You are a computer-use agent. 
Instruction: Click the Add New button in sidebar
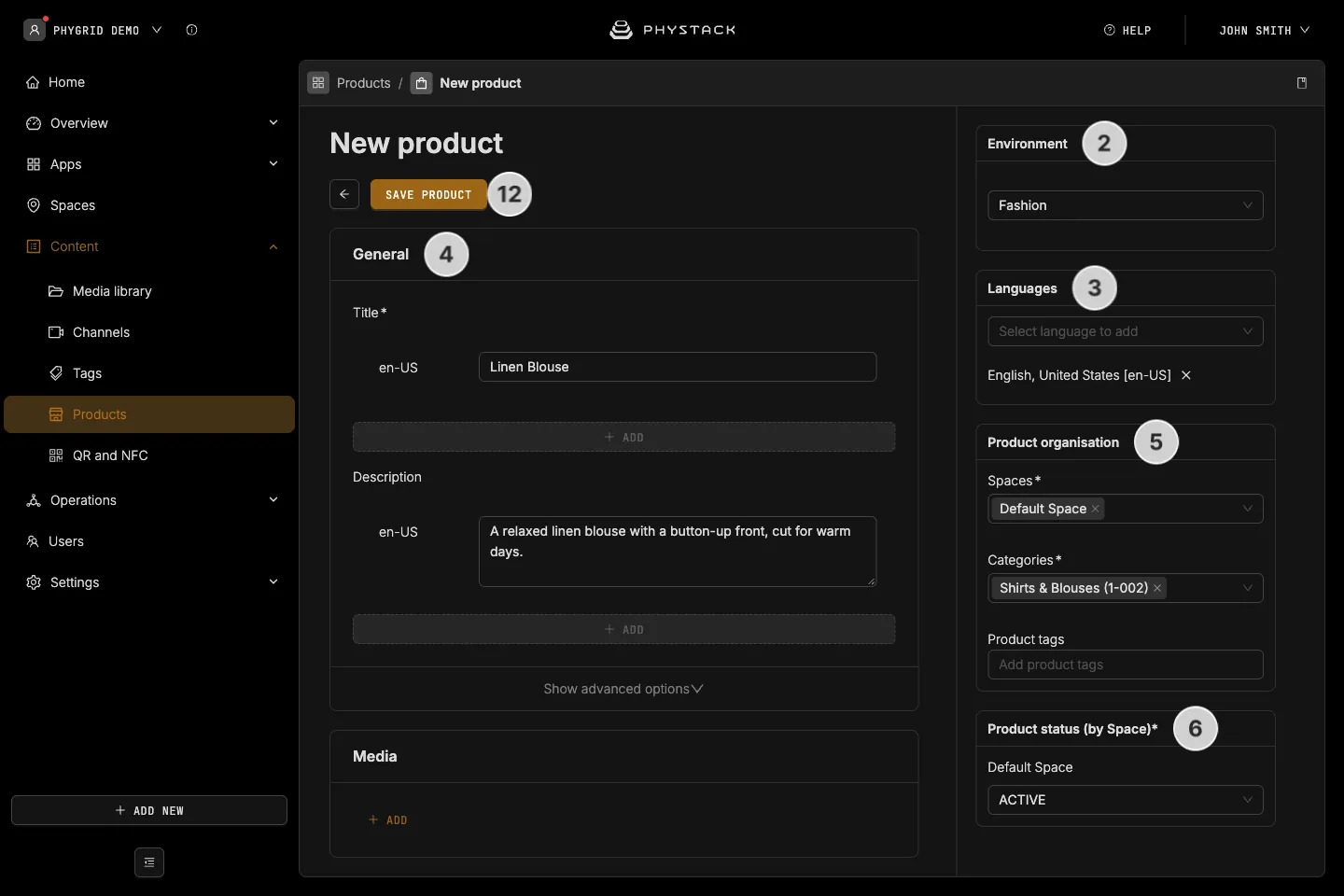[149, 810]
